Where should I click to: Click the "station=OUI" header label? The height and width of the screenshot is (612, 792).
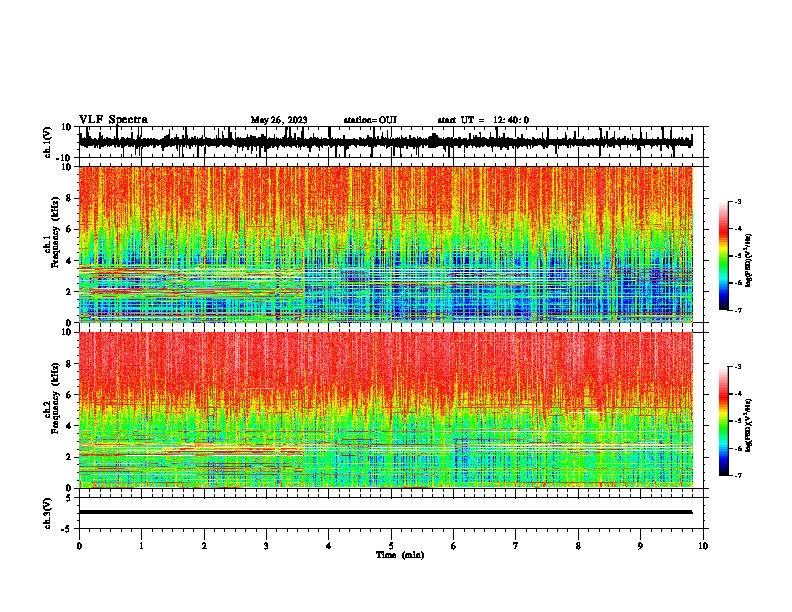point(370,120)
